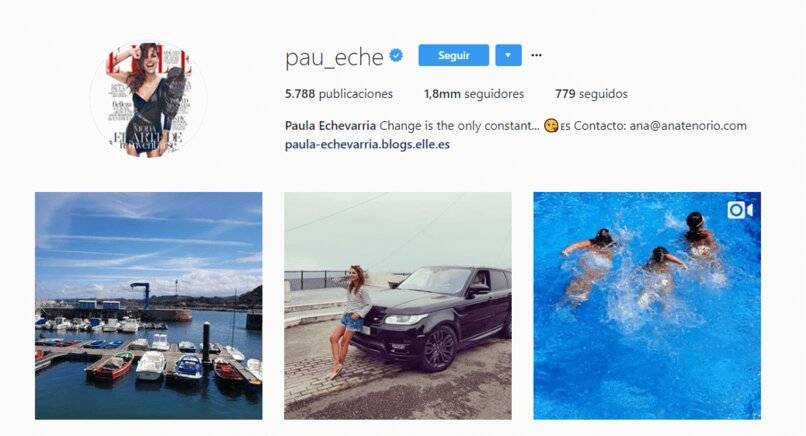Viewport: 806px width, 436px height.
Task: Click the Seguir follow button
Action: coord(453,55)
